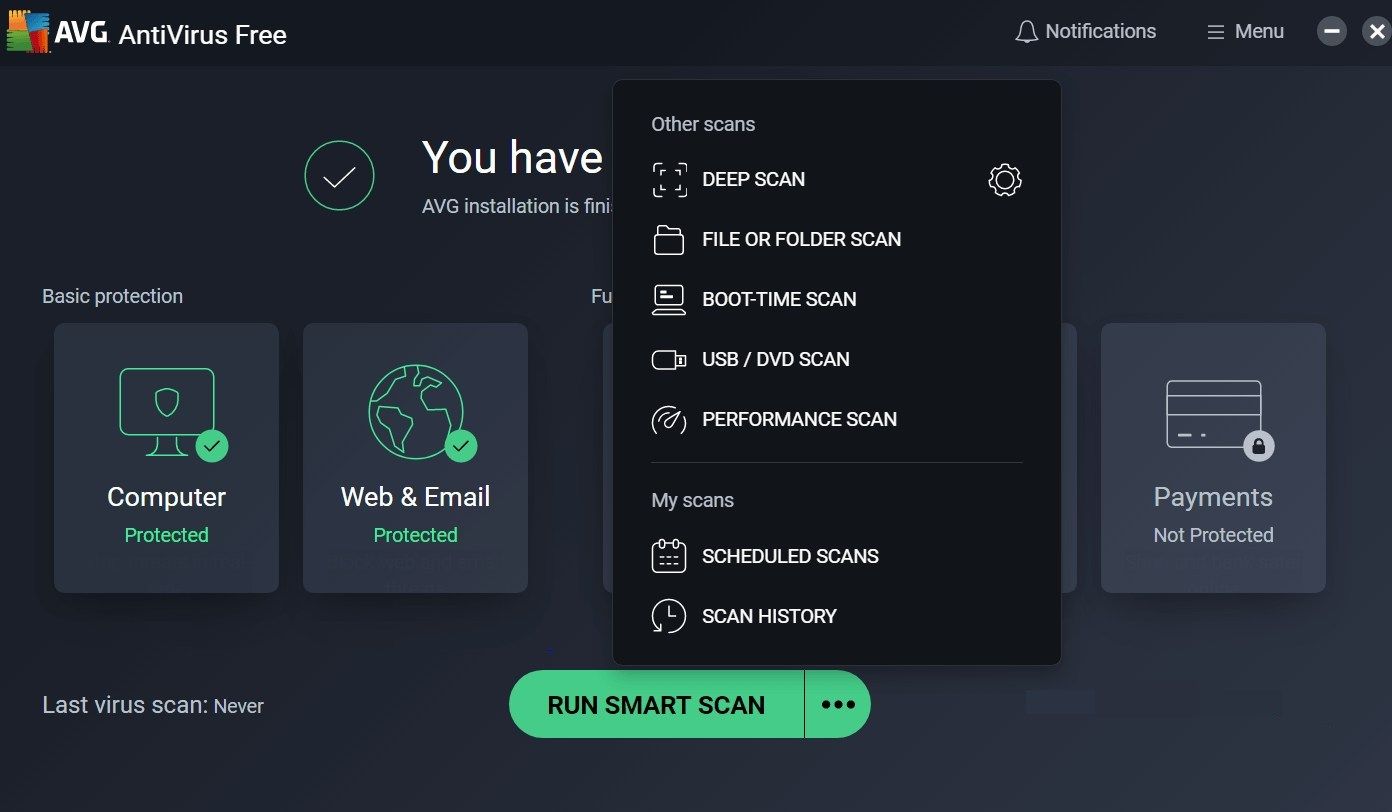
Task: Select DEEP SCAN from the menu
Action: [754, 180]
